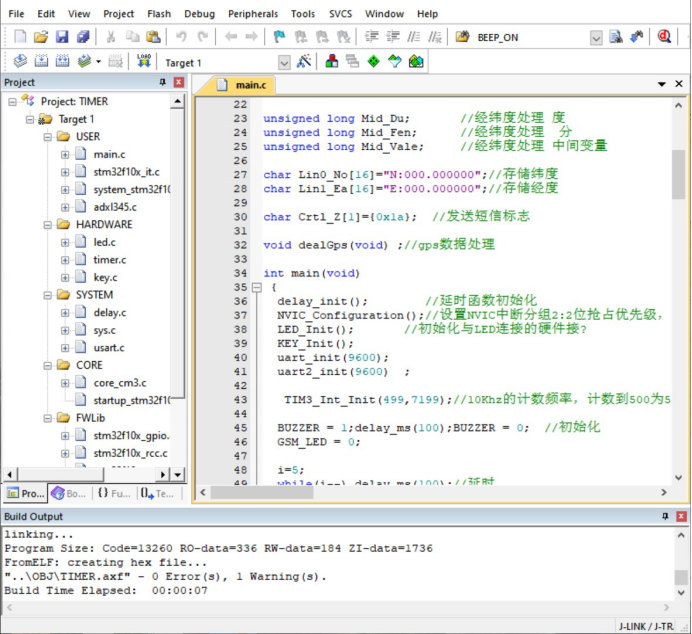Pin the Build Output panel
Viewport: 692px width, 634px height.
[x=666, y=516]
